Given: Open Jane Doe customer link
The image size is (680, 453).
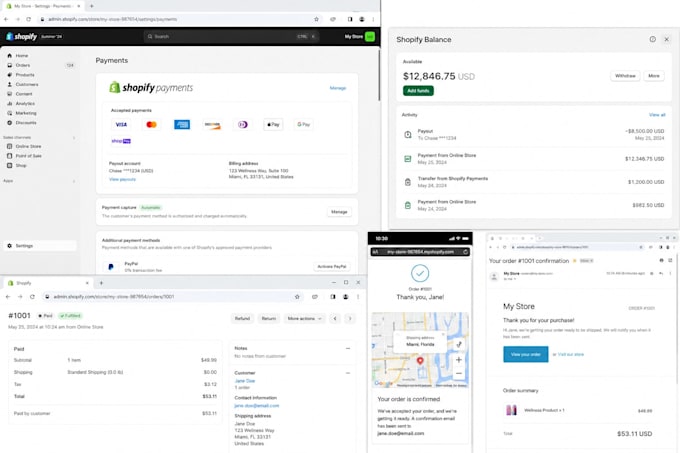Looking at the screenshot, I should click(245, 381).
